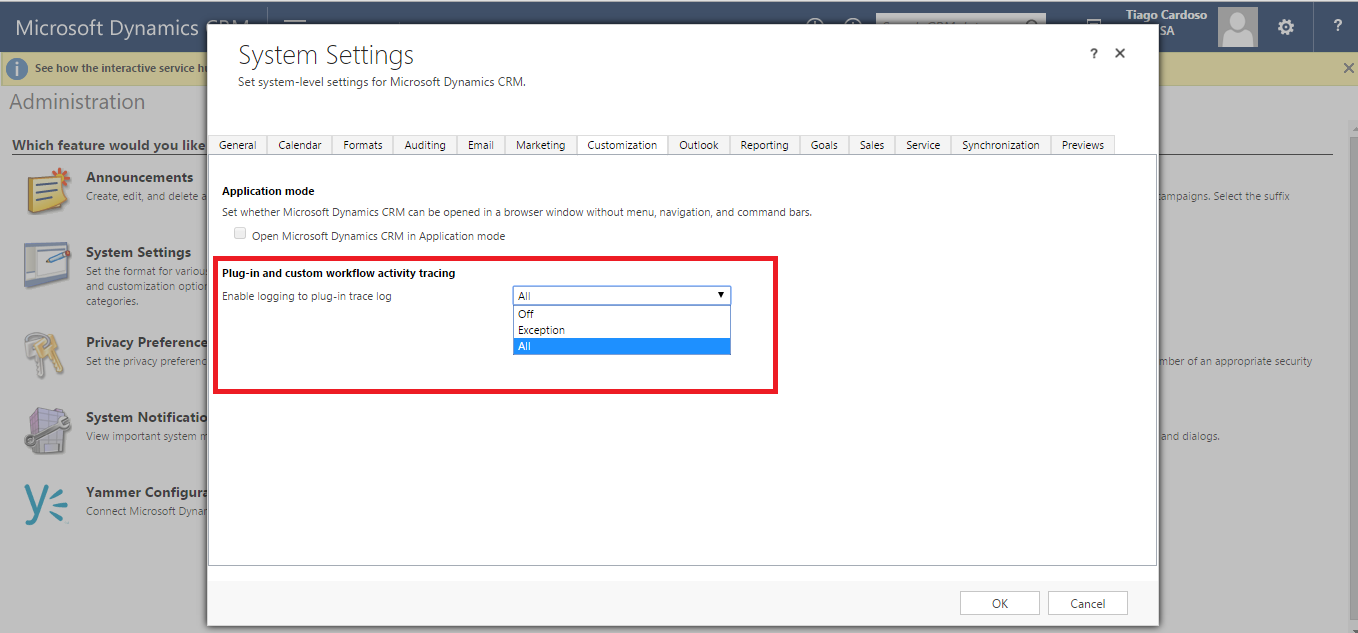Image resolution: width=1358 pixels, height=633 pixels.
Task: Click the Settings gear in the navigation bar
Action: [x=1285, y=27]
